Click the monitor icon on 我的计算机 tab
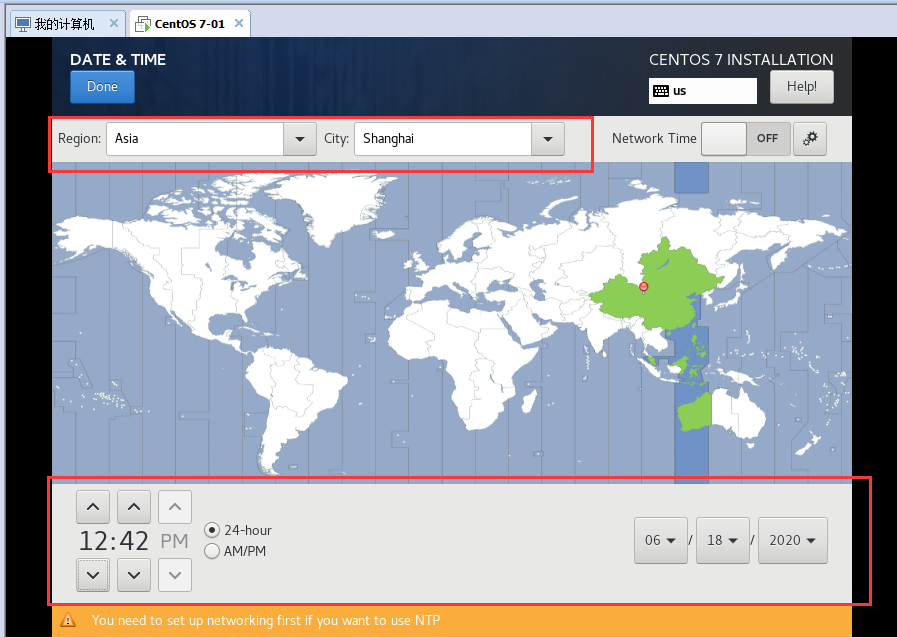897x638 pixels. [23, 24]
